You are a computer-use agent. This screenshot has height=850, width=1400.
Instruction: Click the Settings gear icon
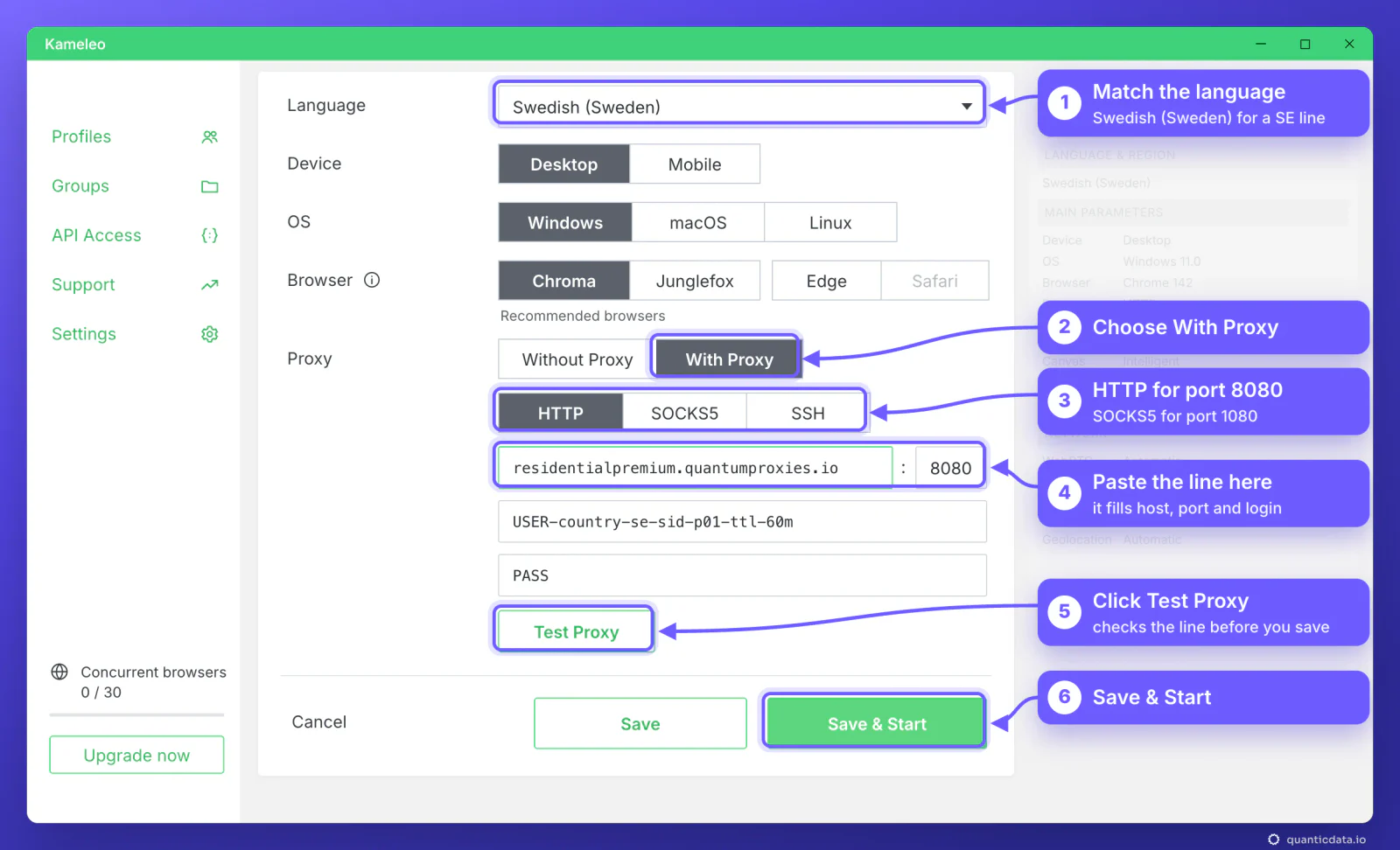click(x=209, y=334)
